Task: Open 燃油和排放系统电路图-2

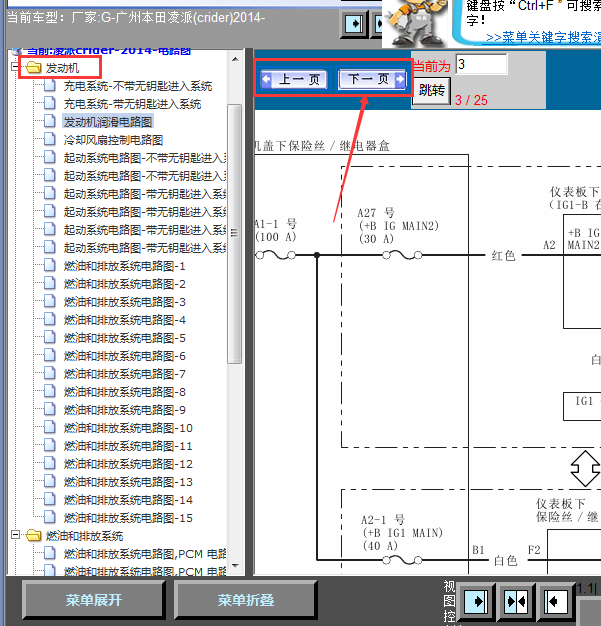Action: click(125, 284)
